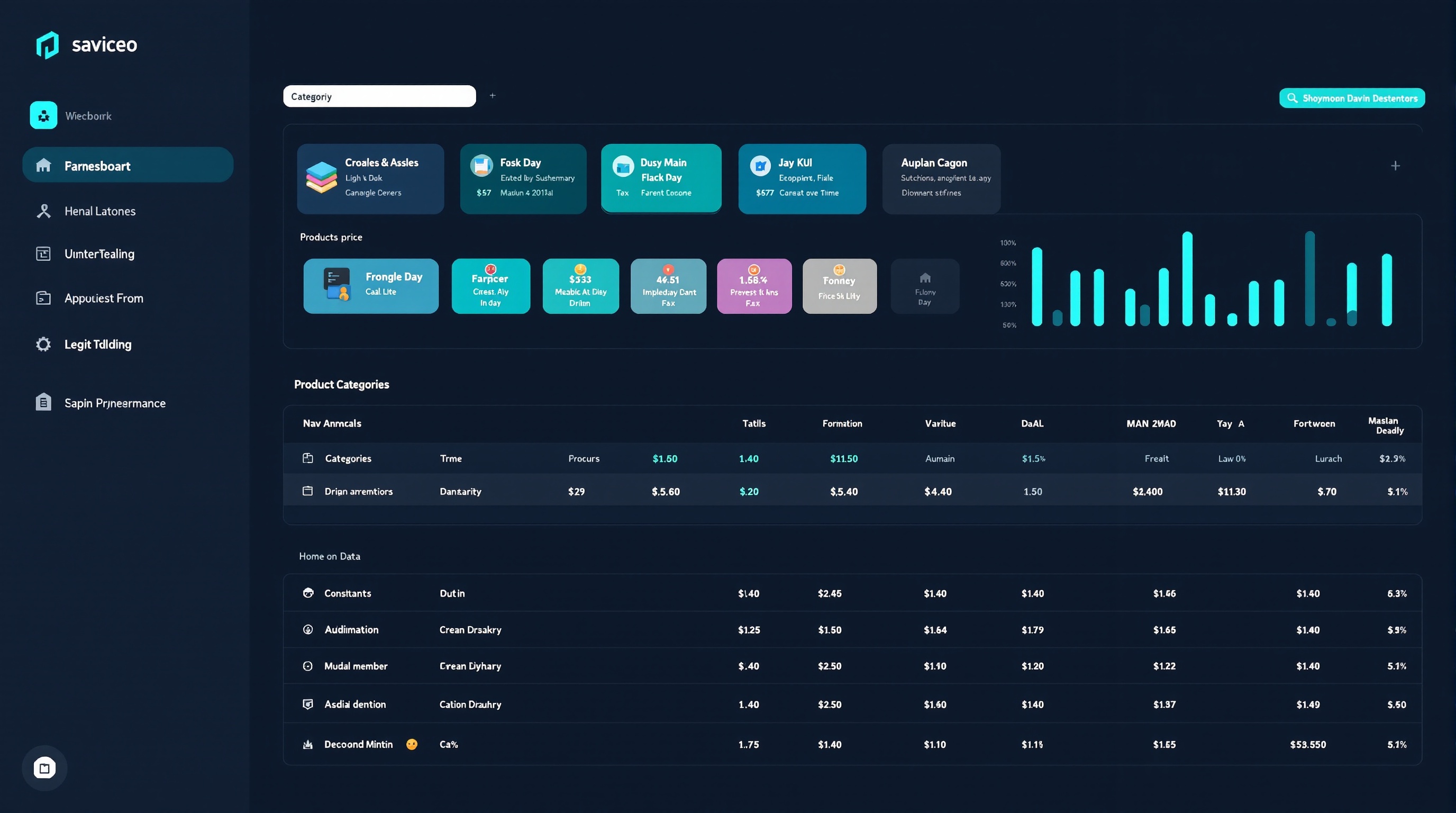Click the Decoond Mintin chart icon
1456x813 pixels.
click(x=308, y=744)
